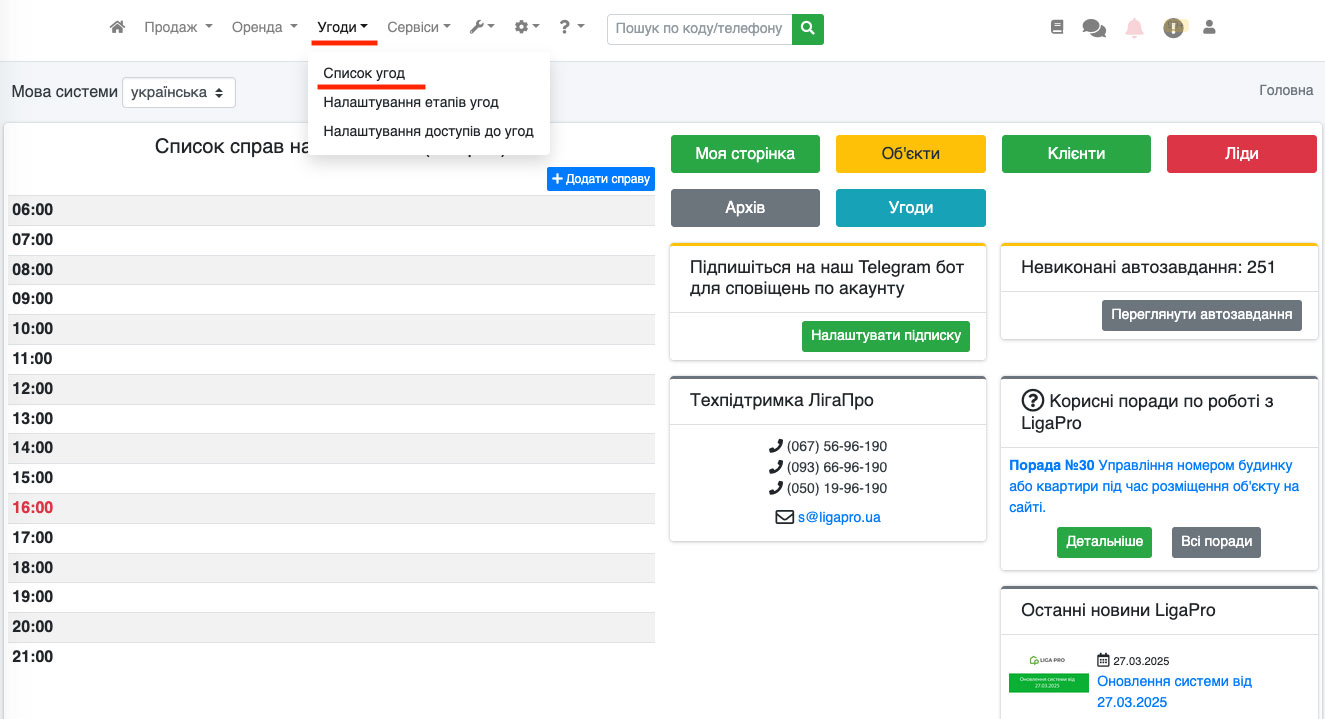Open the s@ligapro.ua email link

838,518
